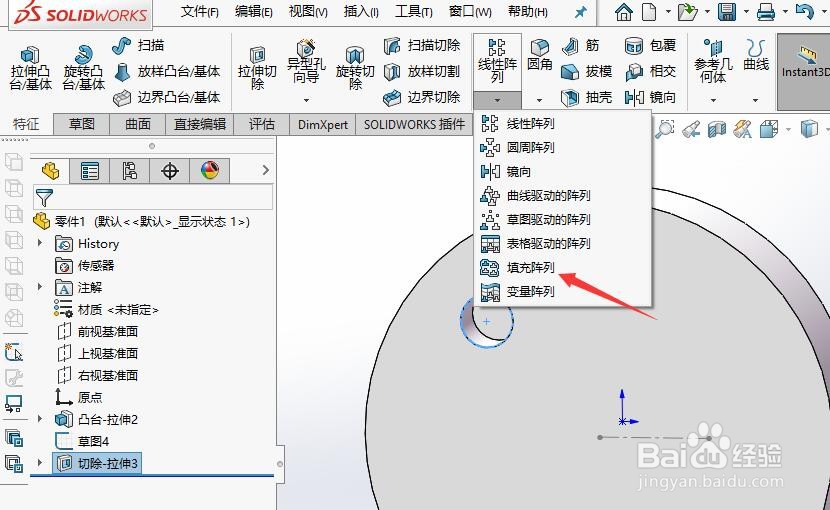Viewport: 830px width, 510px height.
Task: Open the Curves (曲线) tool
Action: (756, 55)
